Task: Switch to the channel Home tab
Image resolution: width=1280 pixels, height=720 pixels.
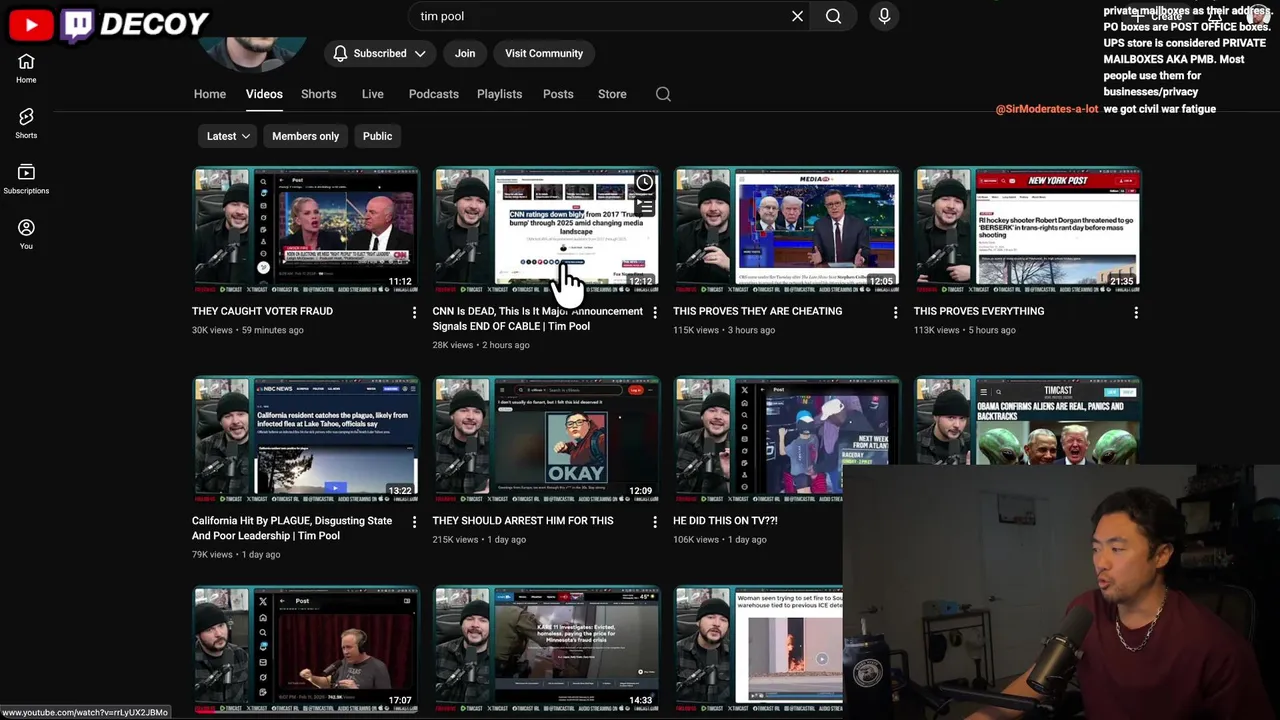Action: click(210, 94)
